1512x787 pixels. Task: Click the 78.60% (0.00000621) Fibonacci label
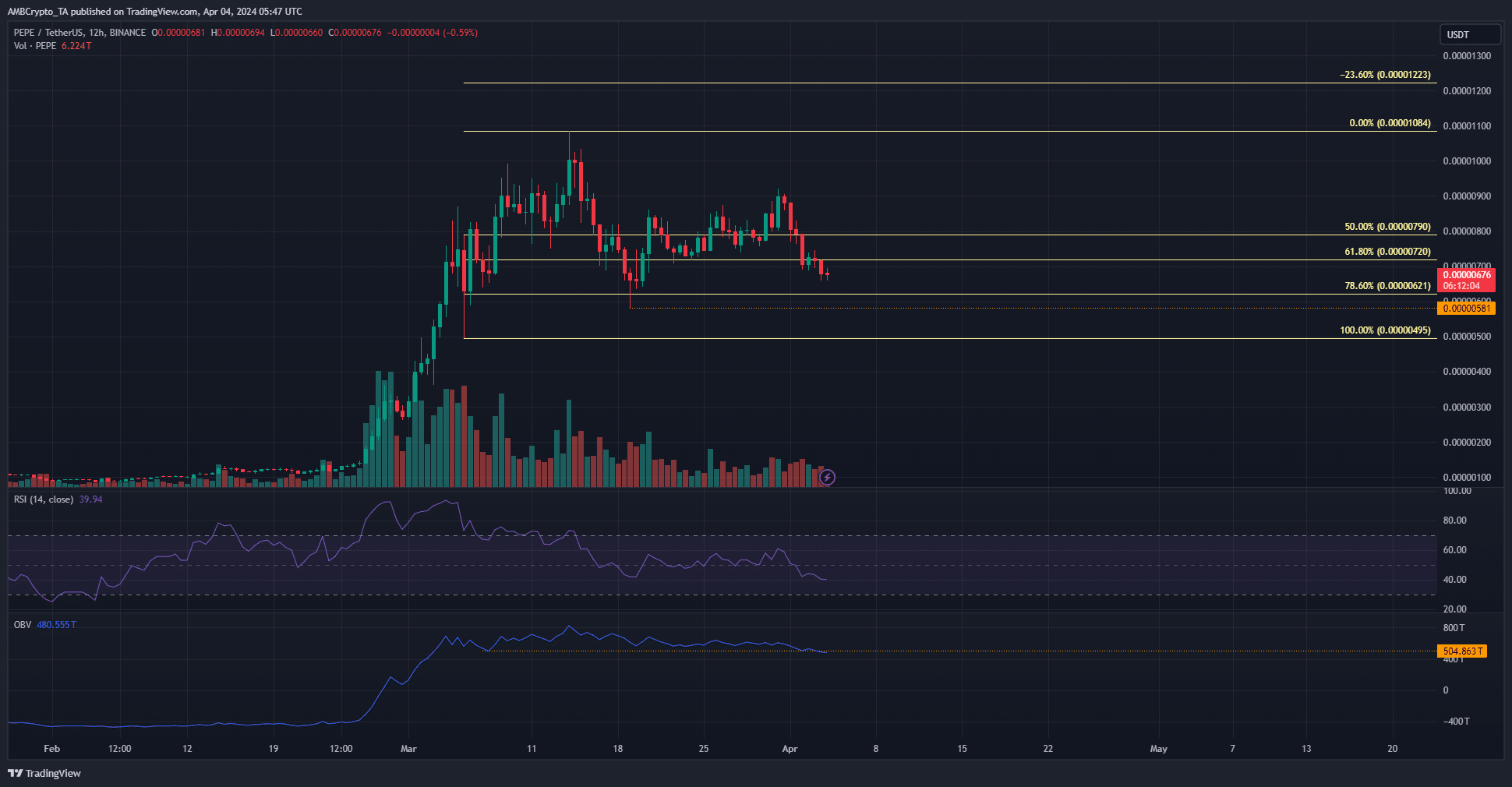1387,286
